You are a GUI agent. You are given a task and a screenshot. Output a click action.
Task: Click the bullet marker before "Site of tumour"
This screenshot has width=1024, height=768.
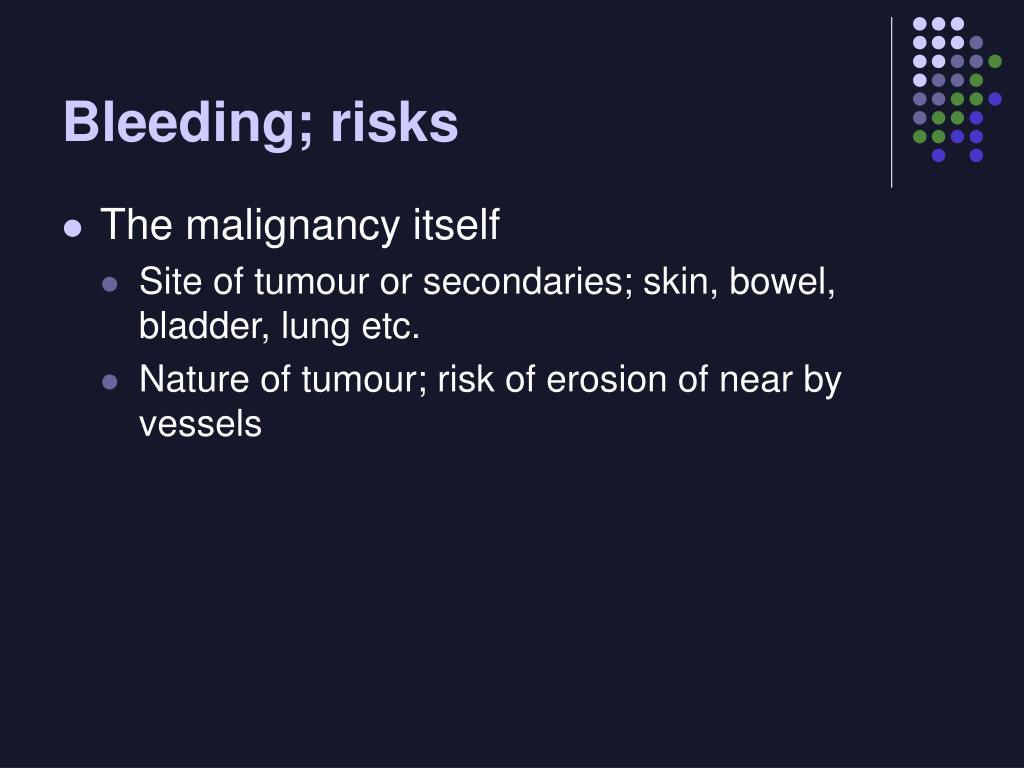110,284
